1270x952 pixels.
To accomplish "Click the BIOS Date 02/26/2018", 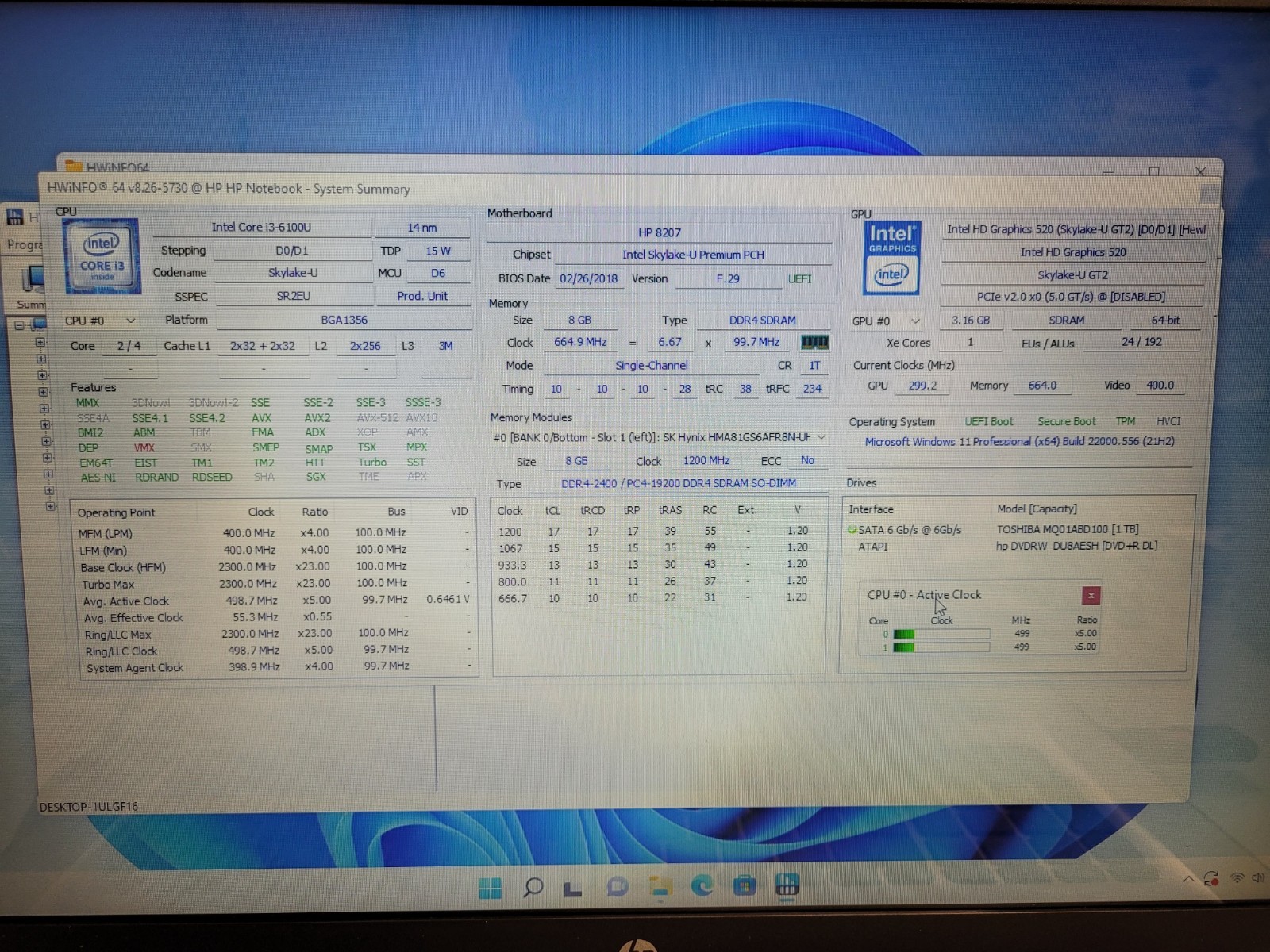I will [588, 278].
